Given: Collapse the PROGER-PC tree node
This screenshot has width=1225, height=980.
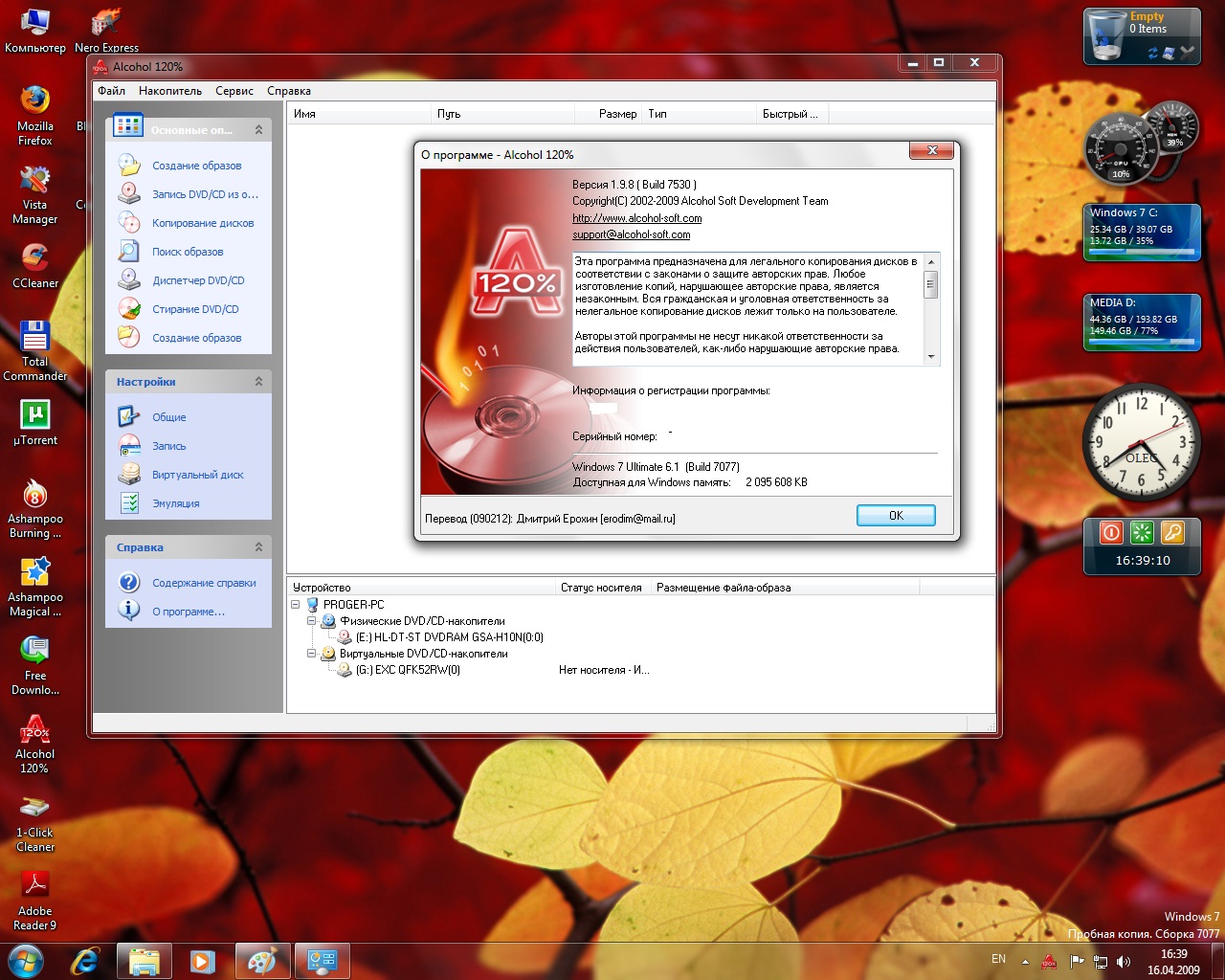Looking at the screenshot, I should 296,605.
